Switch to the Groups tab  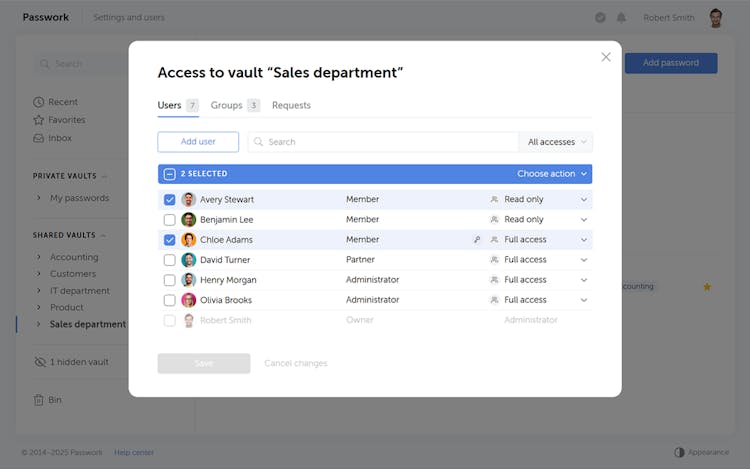click(226, 105)
